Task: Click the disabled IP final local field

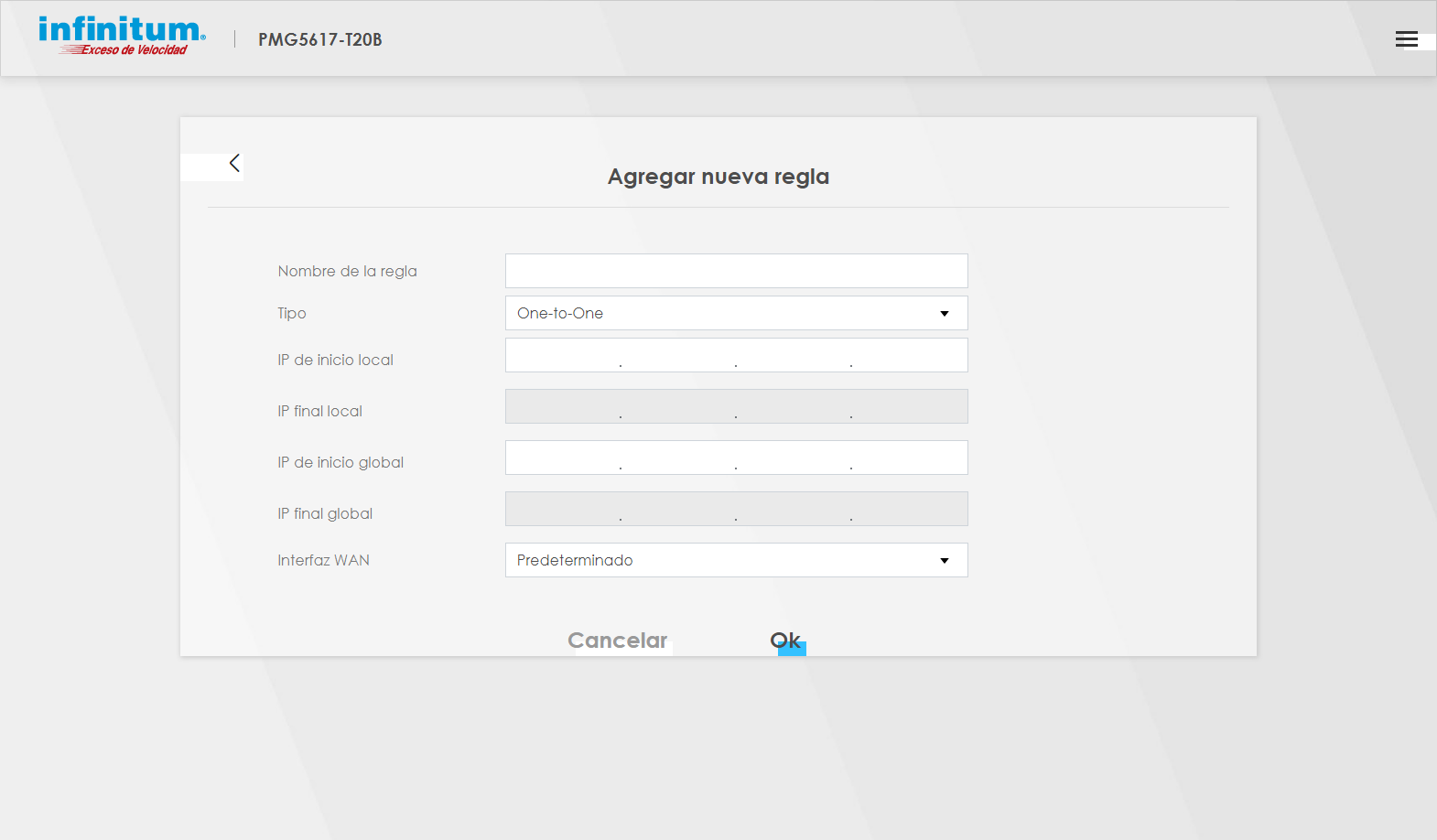Action: (736, 406)
